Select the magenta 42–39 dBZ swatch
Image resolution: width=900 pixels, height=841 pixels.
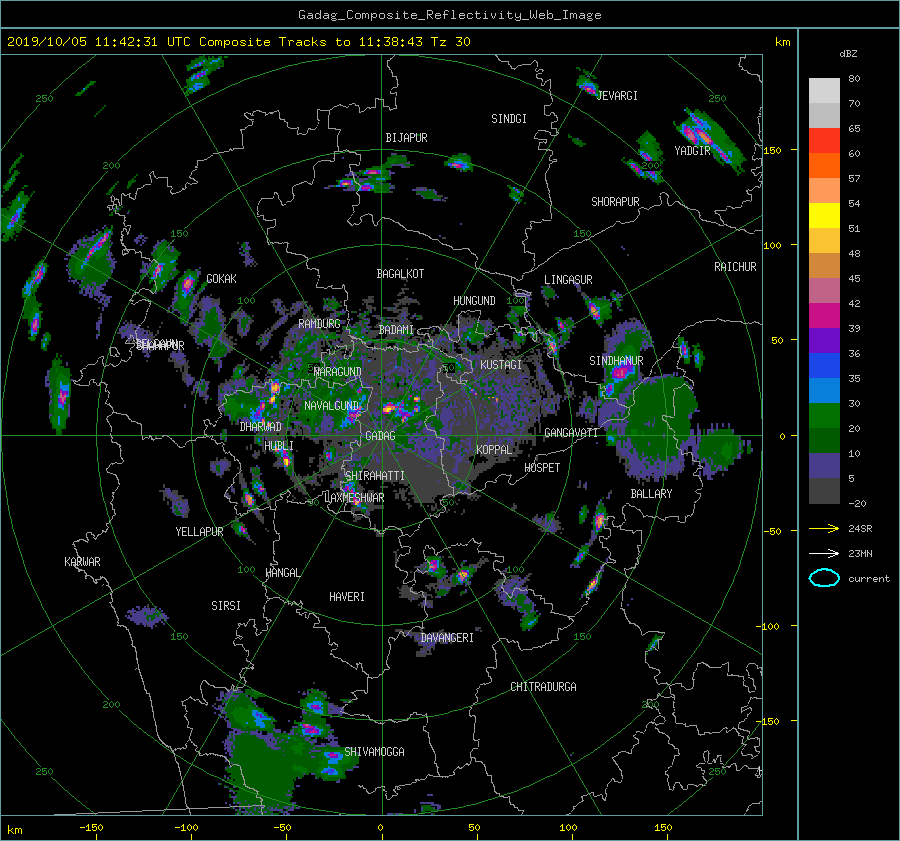click(824, 316)
